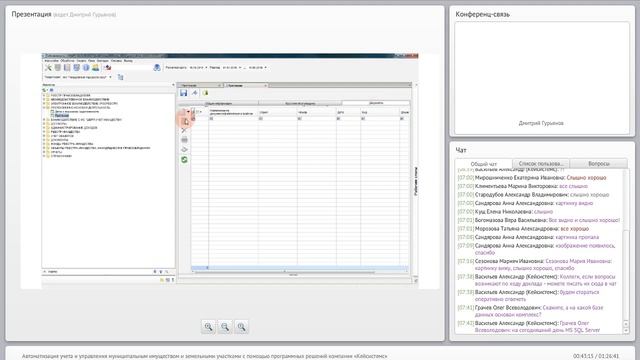This screenshot has height=360, width=640.
Task: Switch to the Список пользователей tab
Action: (x=541, y=163)
